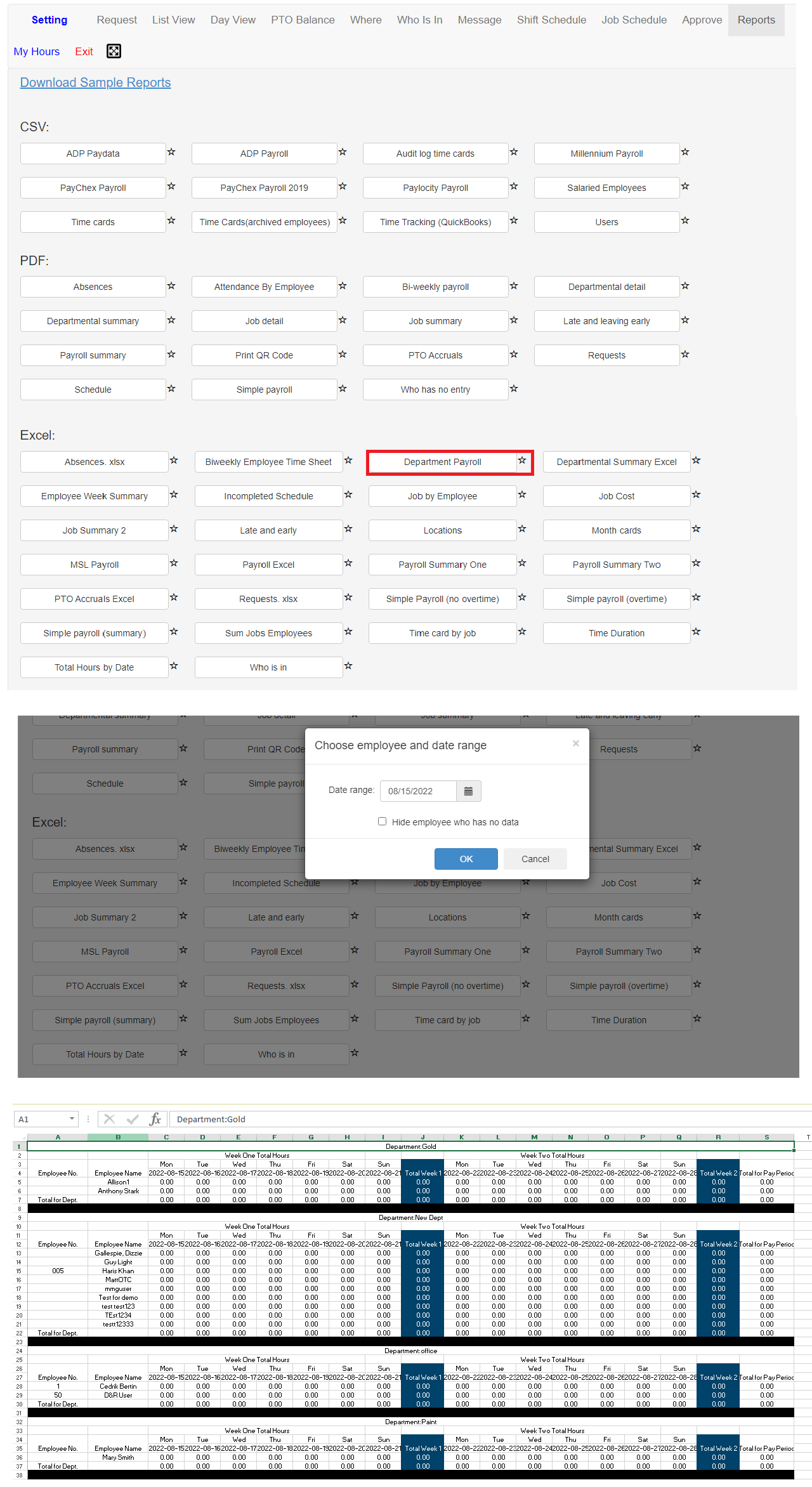Star the top Total Hours by Date report

174,666
